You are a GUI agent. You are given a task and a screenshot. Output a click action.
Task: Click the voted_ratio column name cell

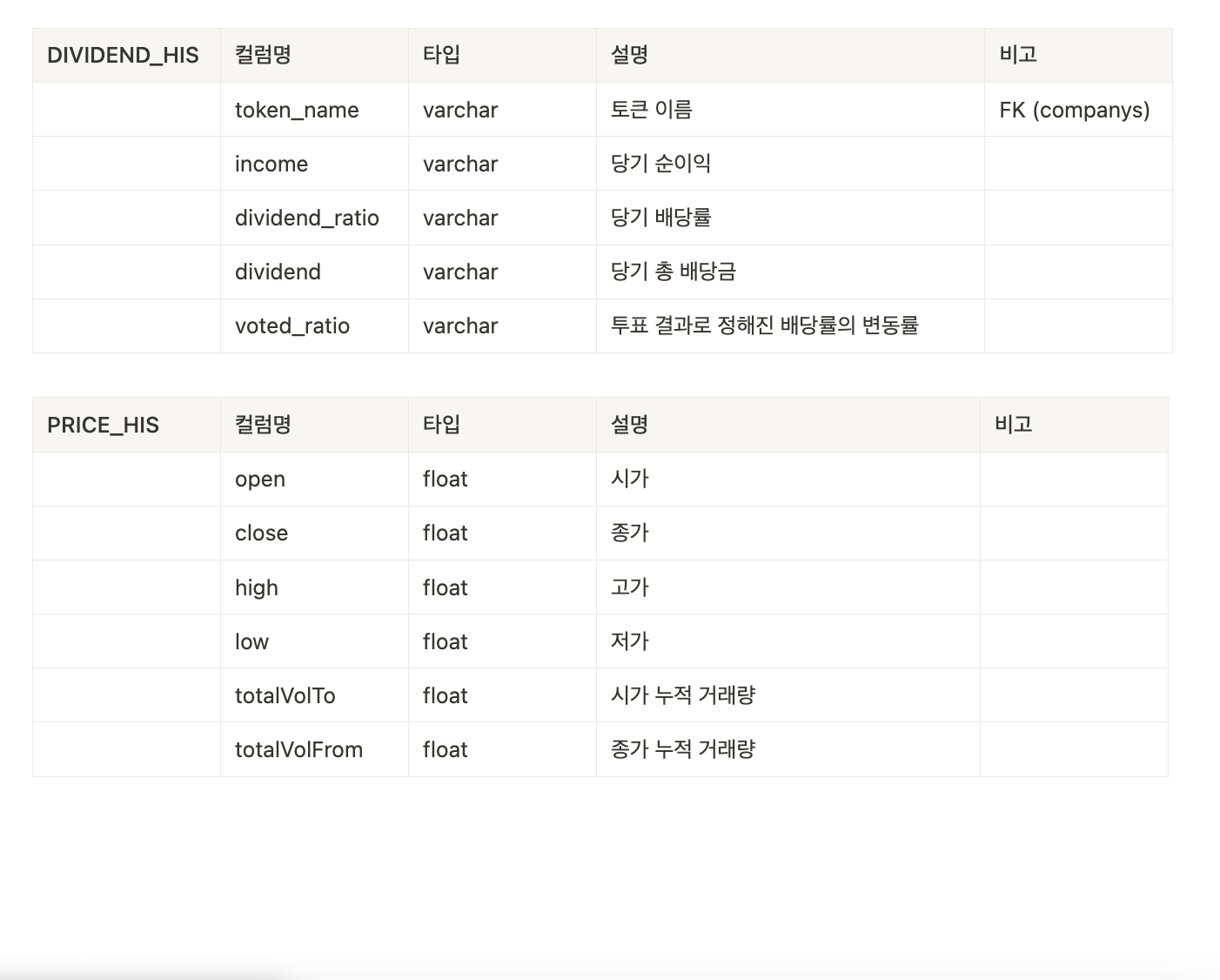(314, 326)
